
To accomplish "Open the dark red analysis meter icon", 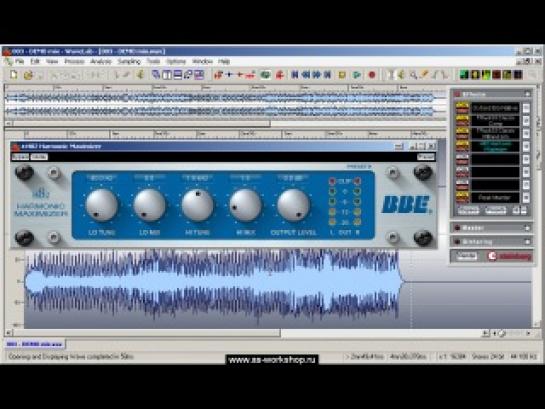I will pos(496,74).
